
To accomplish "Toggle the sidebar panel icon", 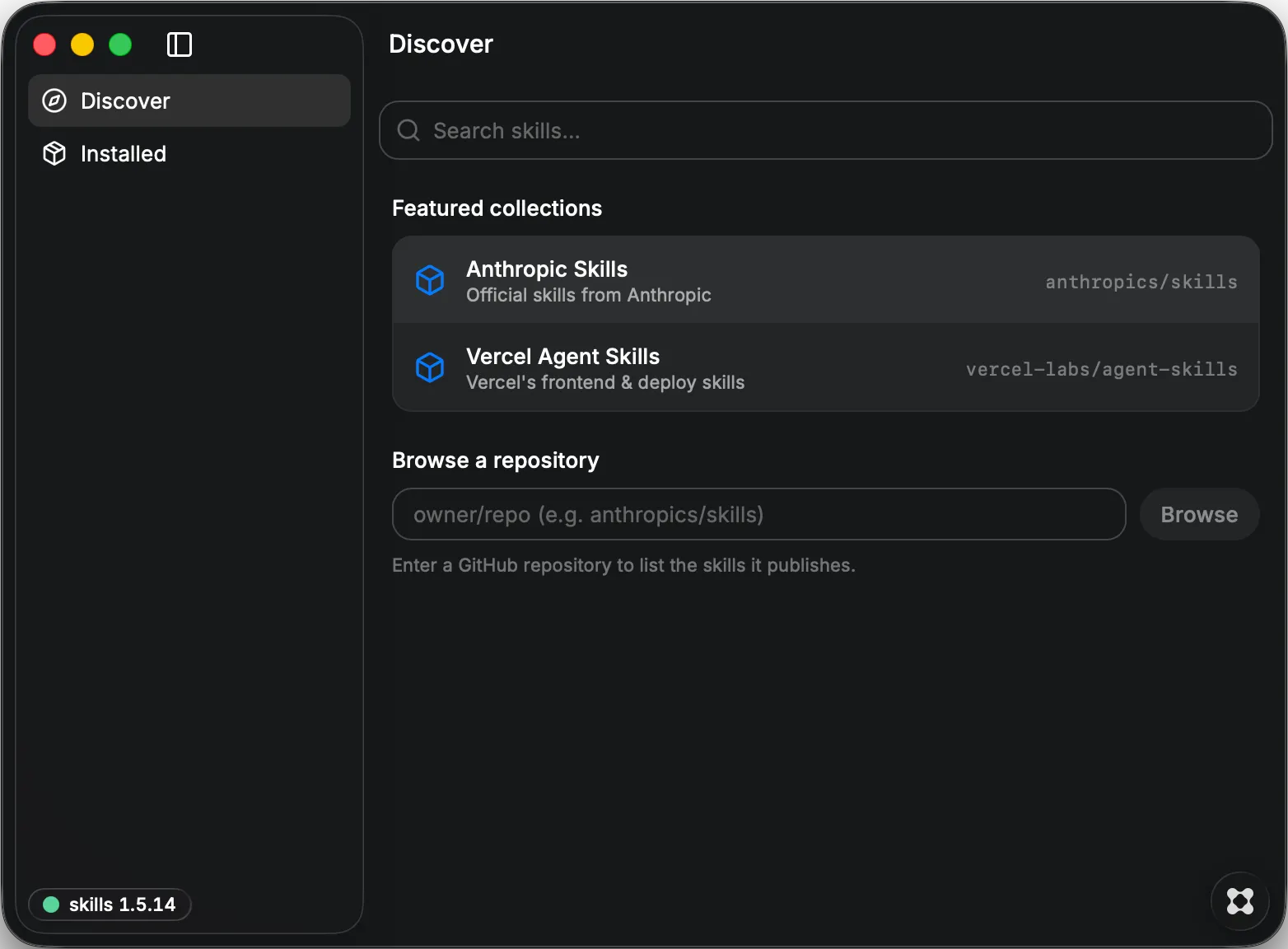I will [x=180, y=44].
